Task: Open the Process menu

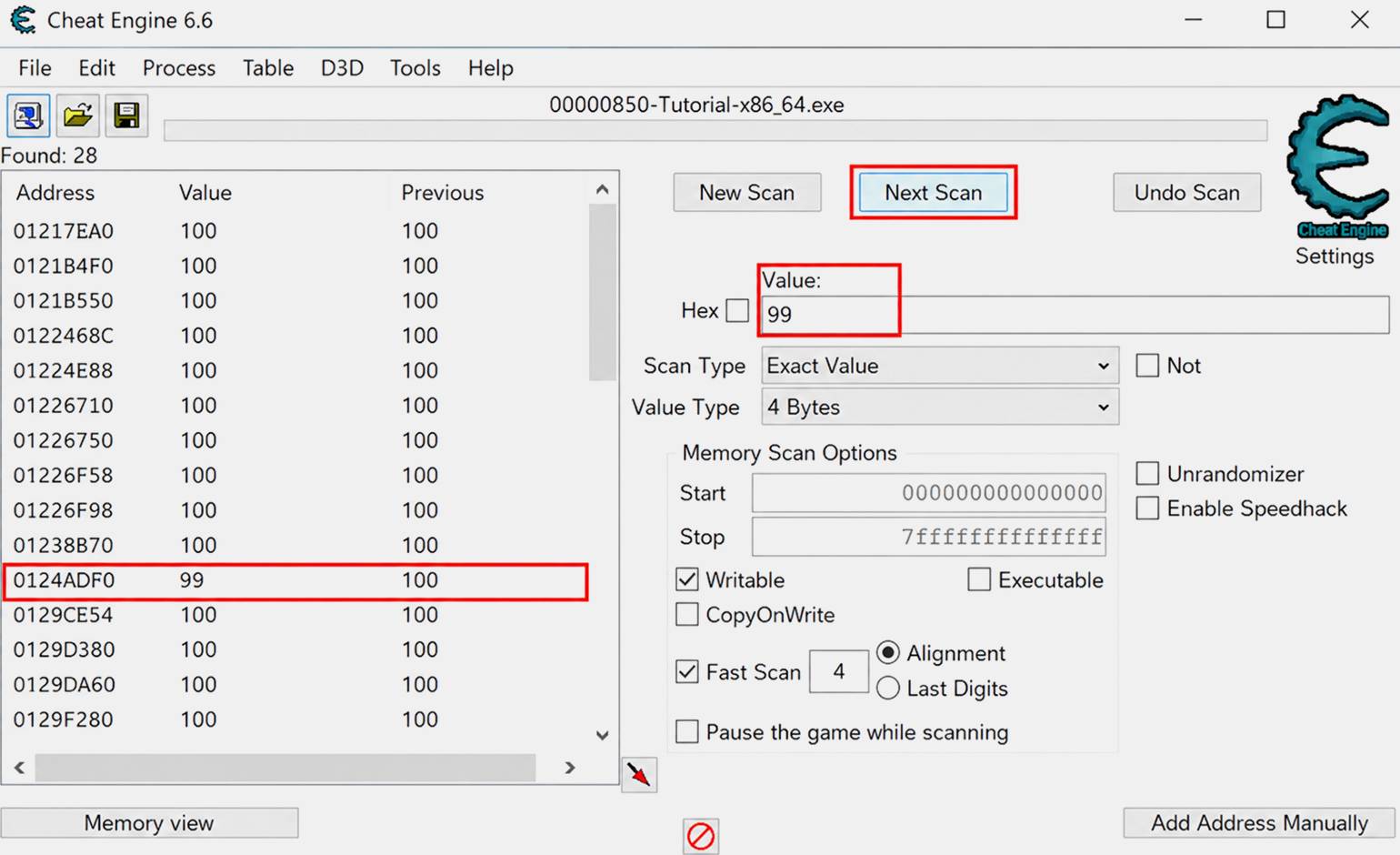Action: (x=179, y=68)
